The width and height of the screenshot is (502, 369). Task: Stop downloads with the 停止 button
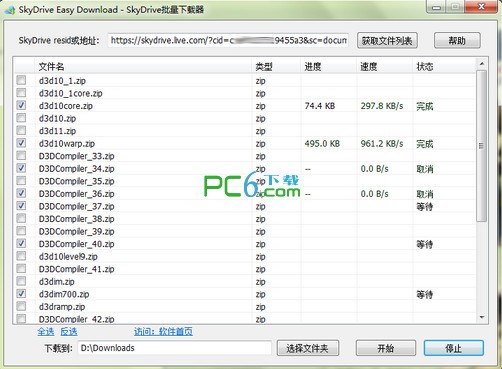click(454, 348)
